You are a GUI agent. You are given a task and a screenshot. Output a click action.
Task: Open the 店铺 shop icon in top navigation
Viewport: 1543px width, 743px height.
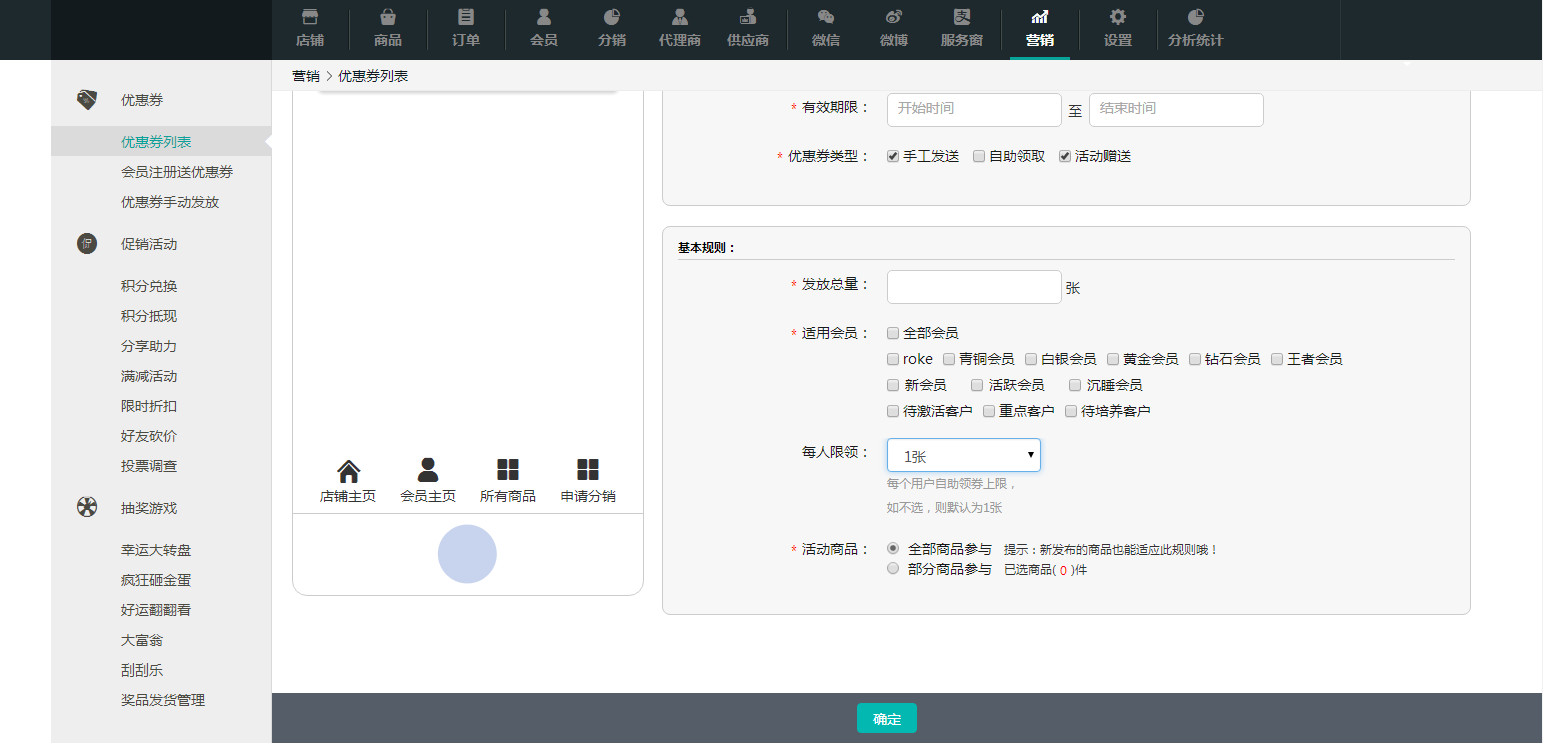310,18
